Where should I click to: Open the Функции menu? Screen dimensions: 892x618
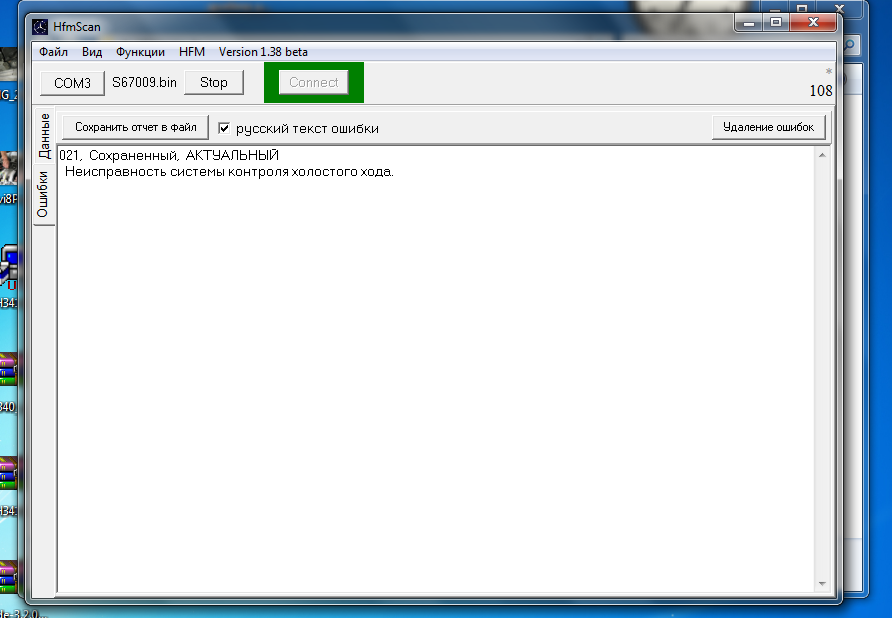(x=140, y=52)
